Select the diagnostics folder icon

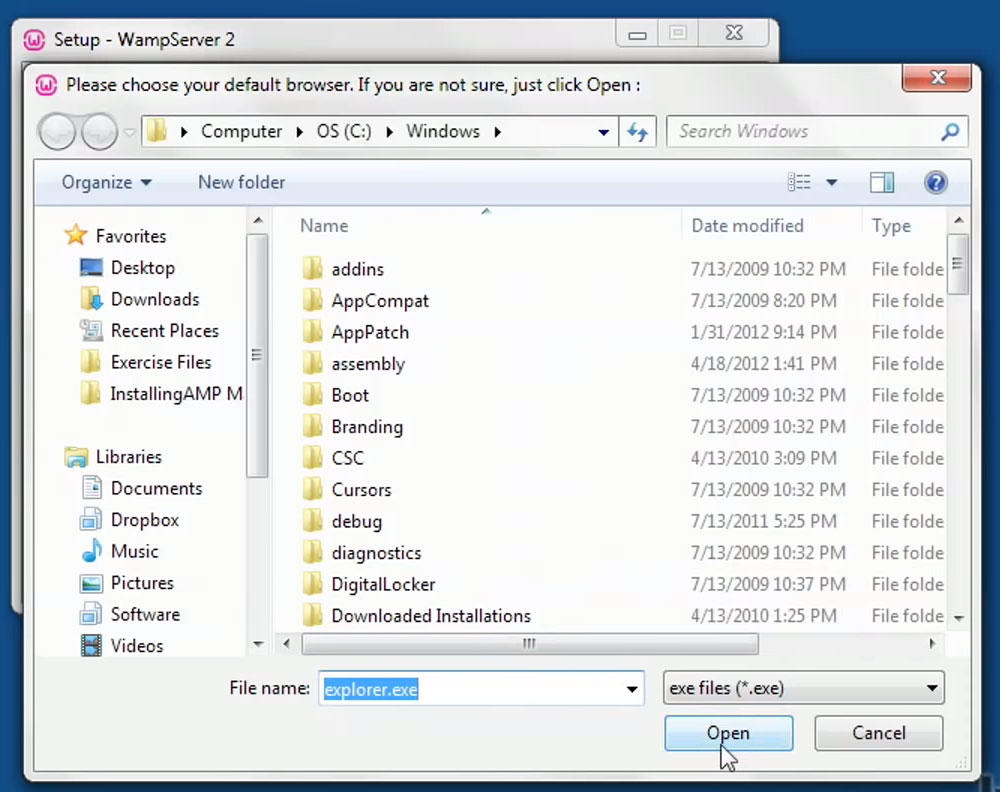click(312, 552)
